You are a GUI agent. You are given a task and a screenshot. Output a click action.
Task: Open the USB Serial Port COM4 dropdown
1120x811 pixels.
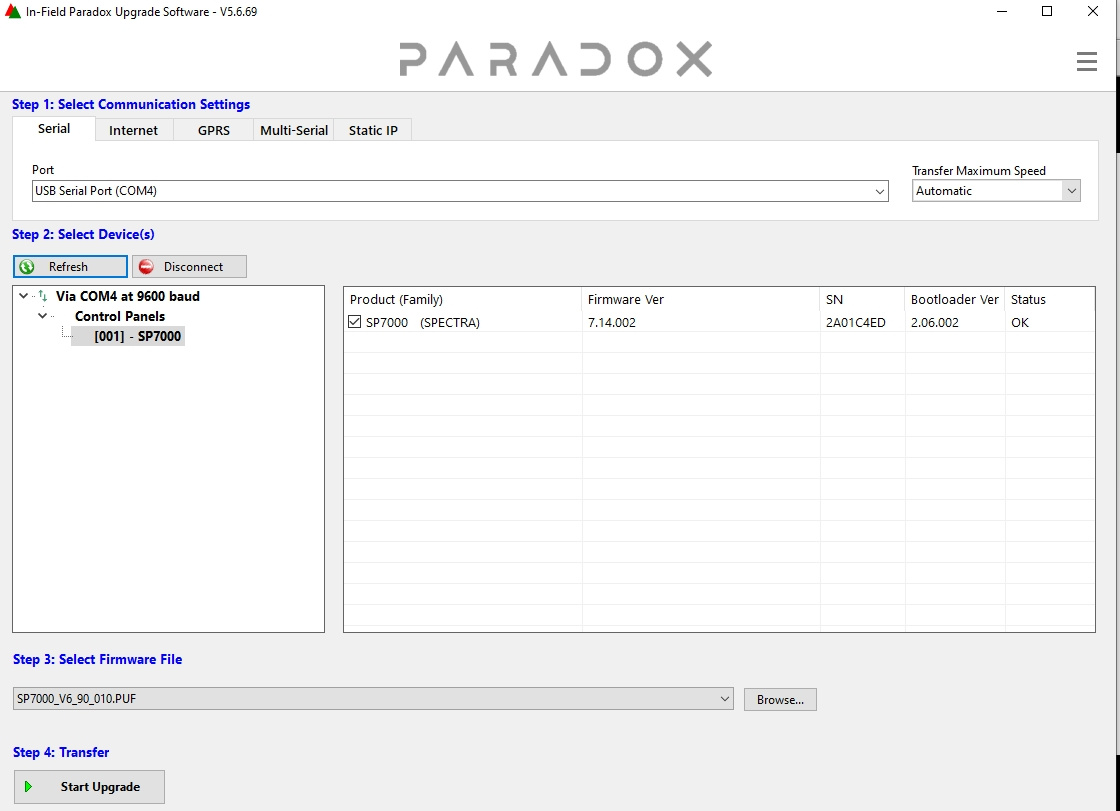pyautogui.click(x=879, y=190)
